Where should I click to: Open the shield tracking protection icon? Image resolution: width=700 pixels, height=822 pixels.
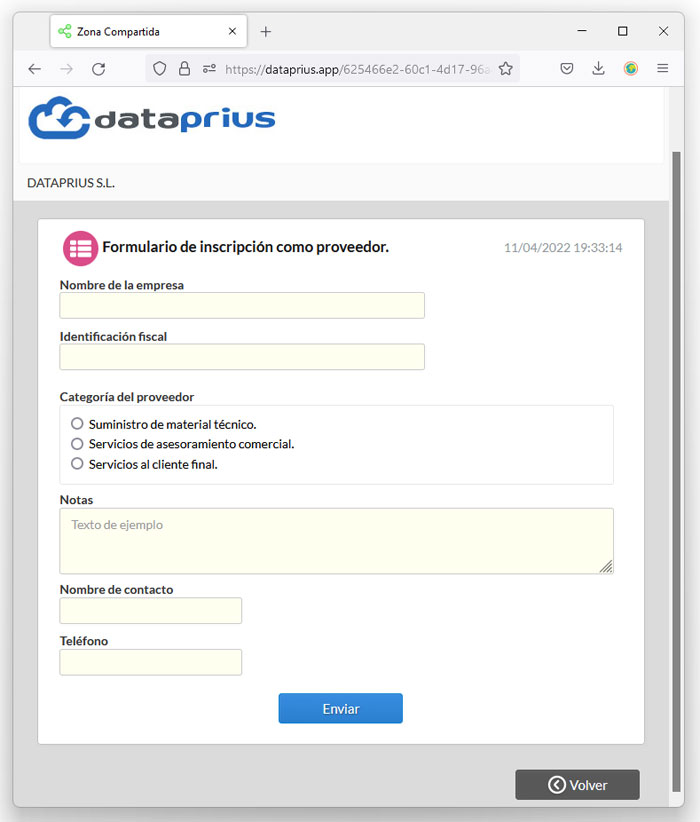[159, 69]
